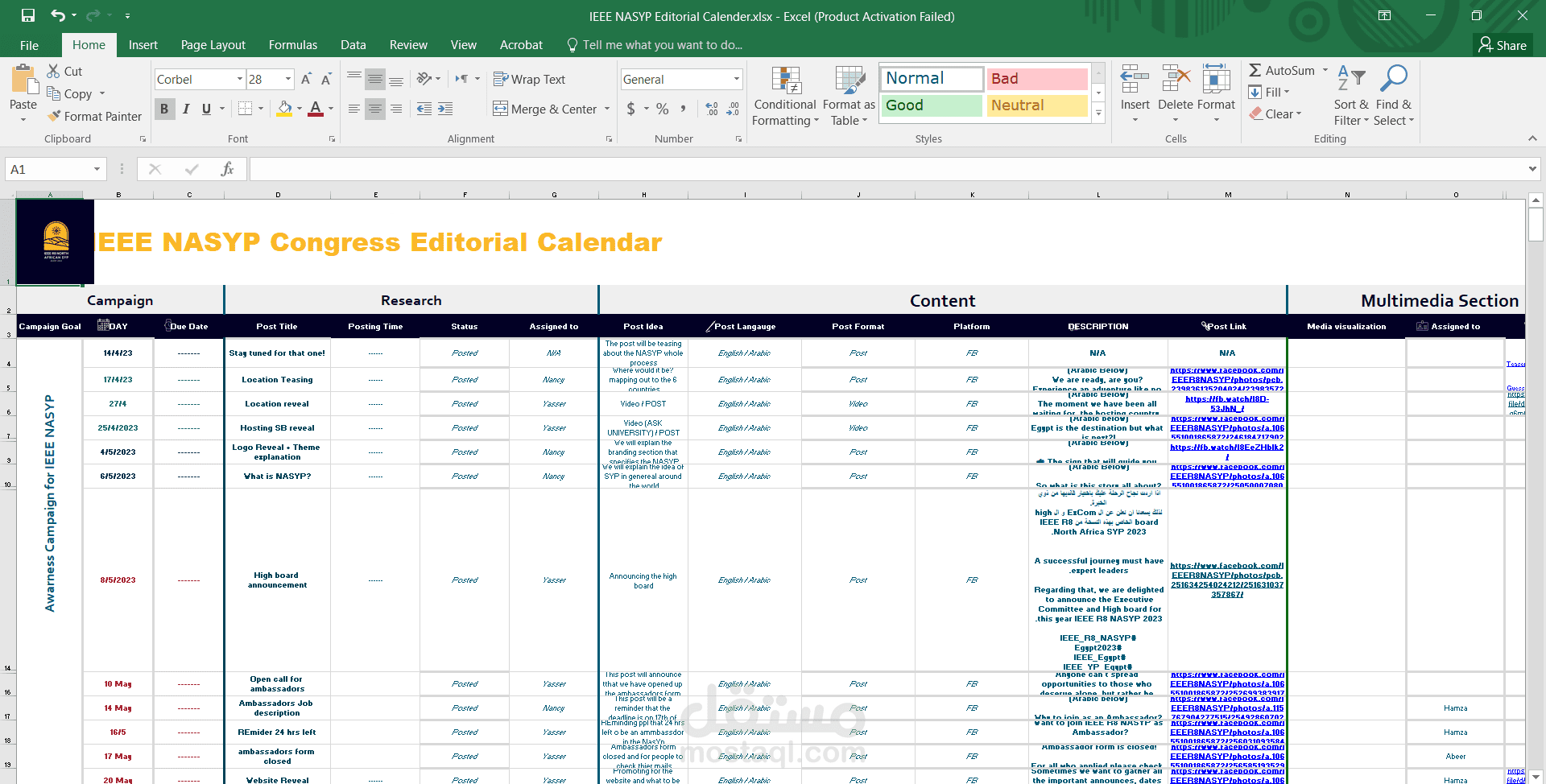
Task: Increase font size with the large A icon
Action: [x=306, y=79]
